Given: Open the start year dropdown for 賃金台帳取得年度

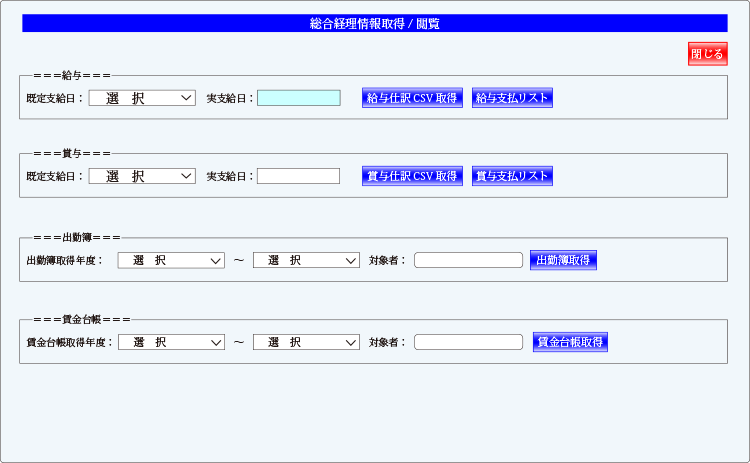Looking at the screenshot, I should (x=171, y=342).
